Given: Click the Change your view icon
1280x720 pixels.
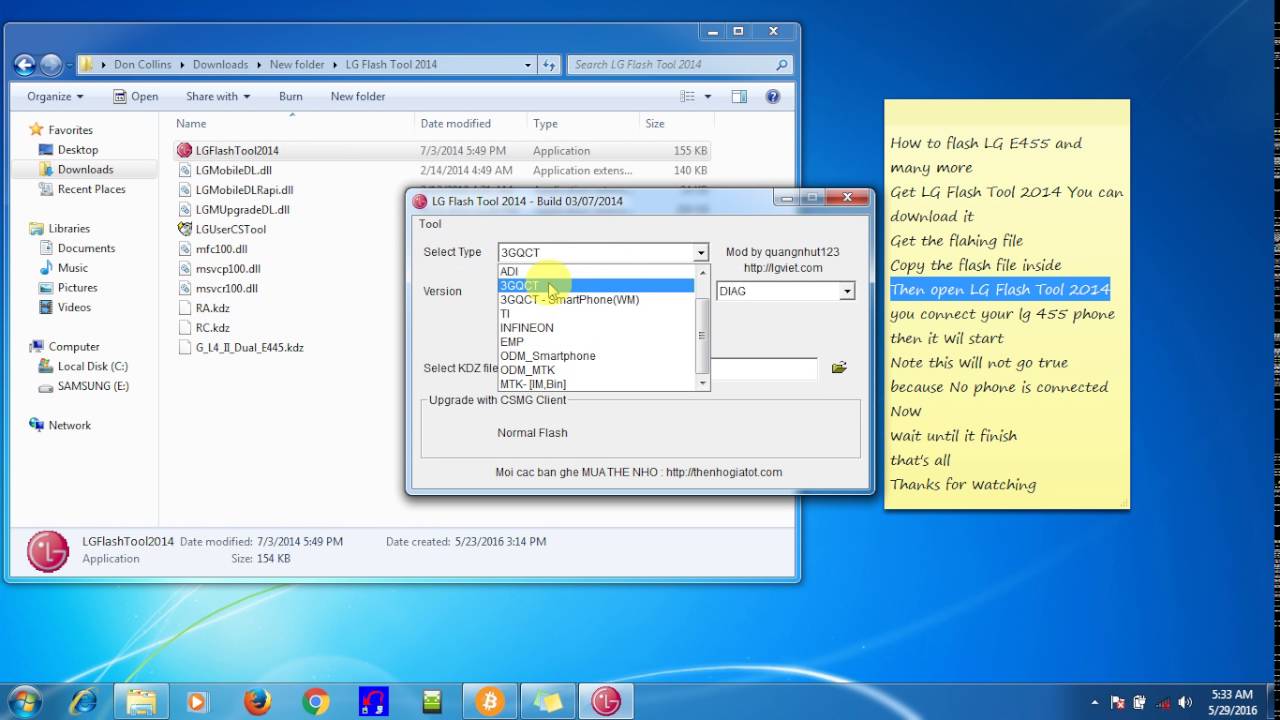Looking at the screenshot, I should pyautogui.click(x=687, y=97).
